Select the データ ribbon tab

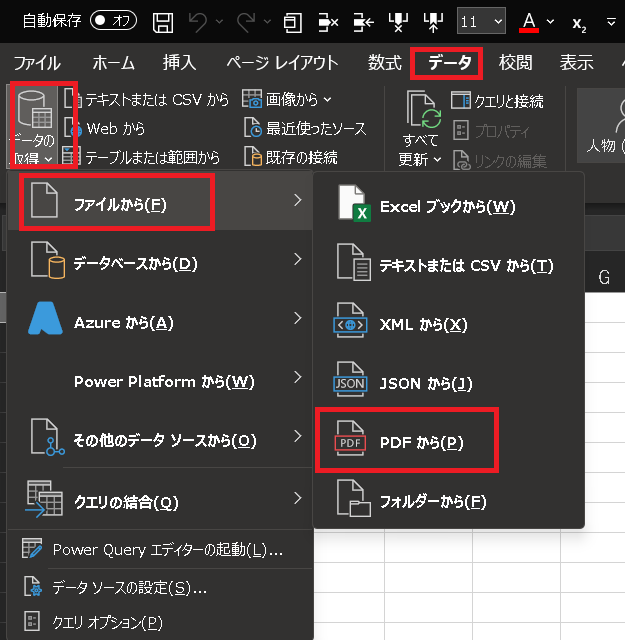tap(449, 63)
